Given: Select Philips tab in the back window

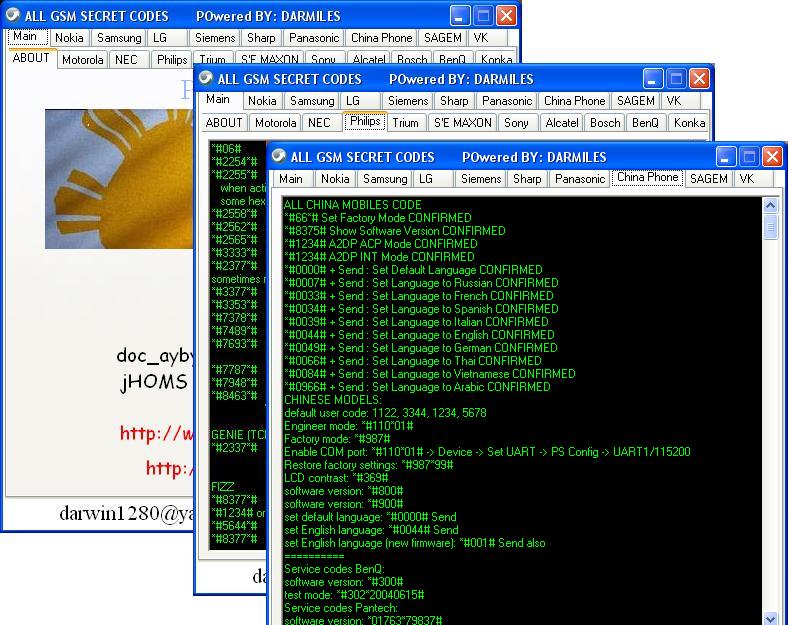Looking at the screenshot, I should coord(172,60).
